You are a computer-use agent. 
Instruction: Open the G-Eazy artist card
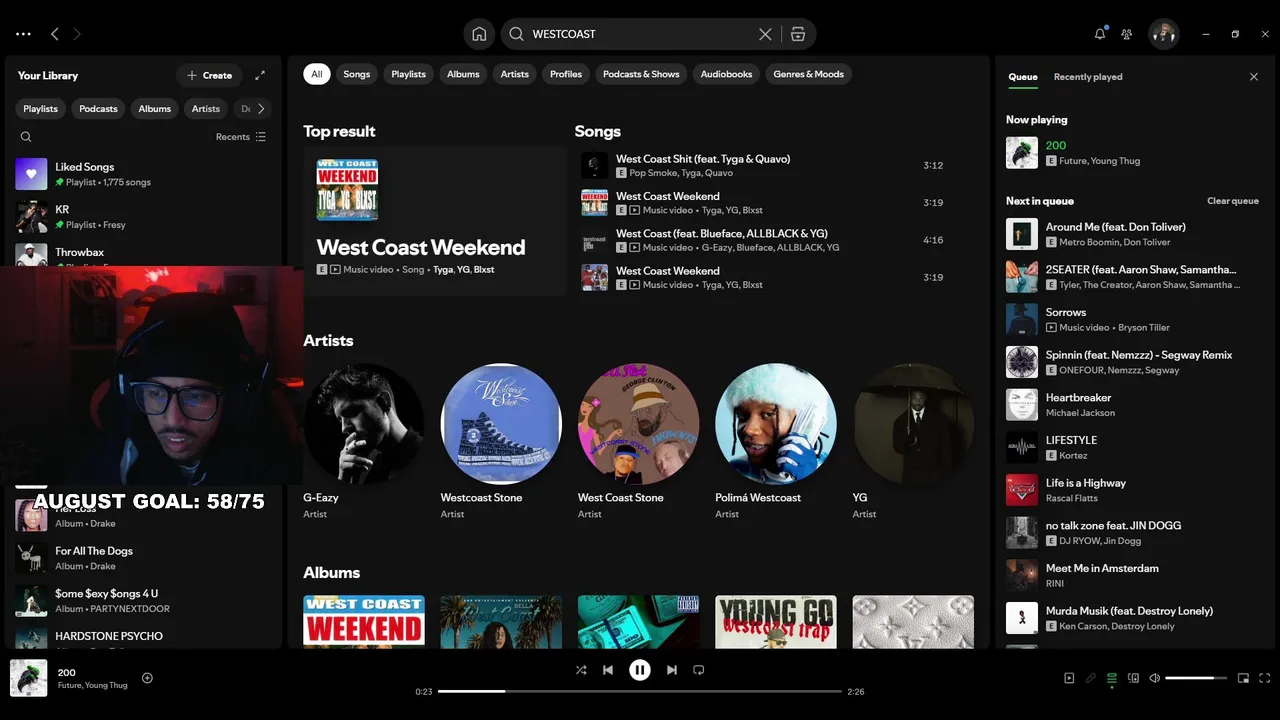[364, 440]
